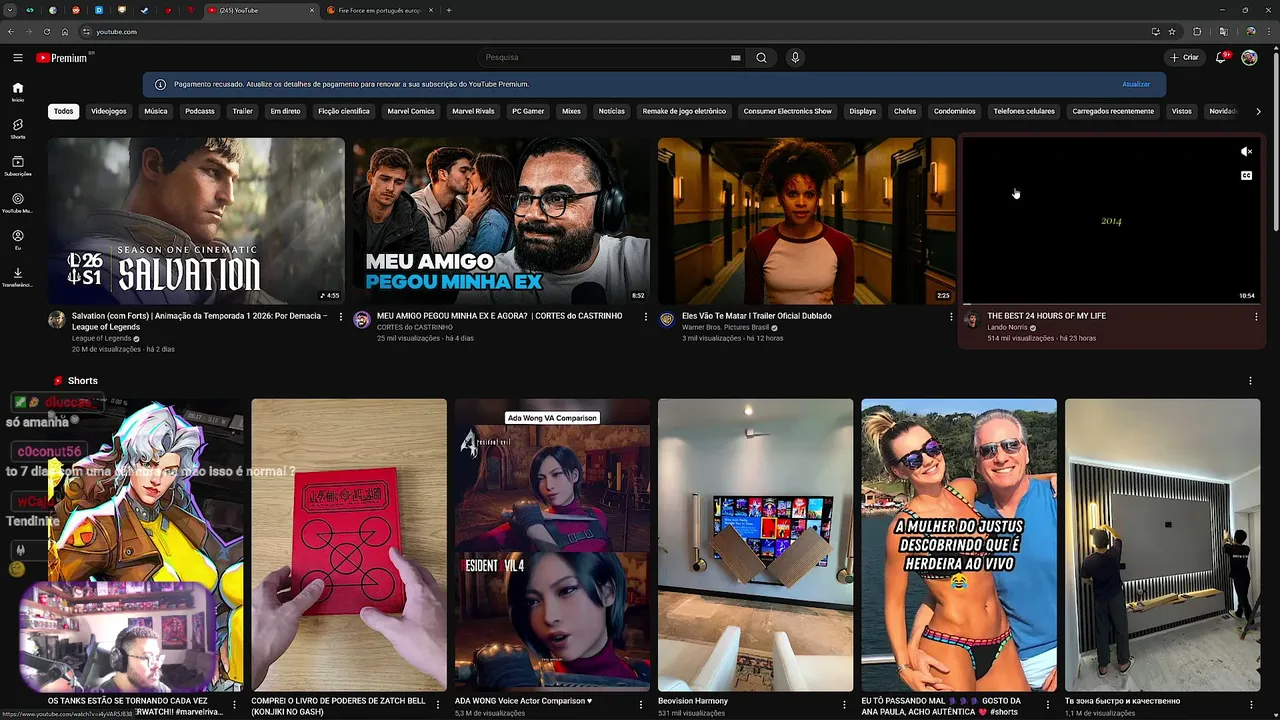
Task: Select the Ficção científica filter chip
Action: [344, 111]
